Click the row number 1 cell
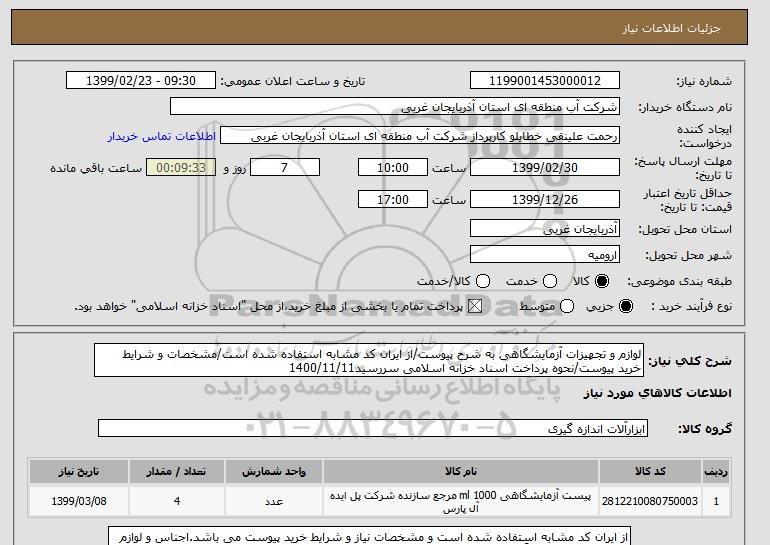 pyautogui.click(x=716, y=501)
